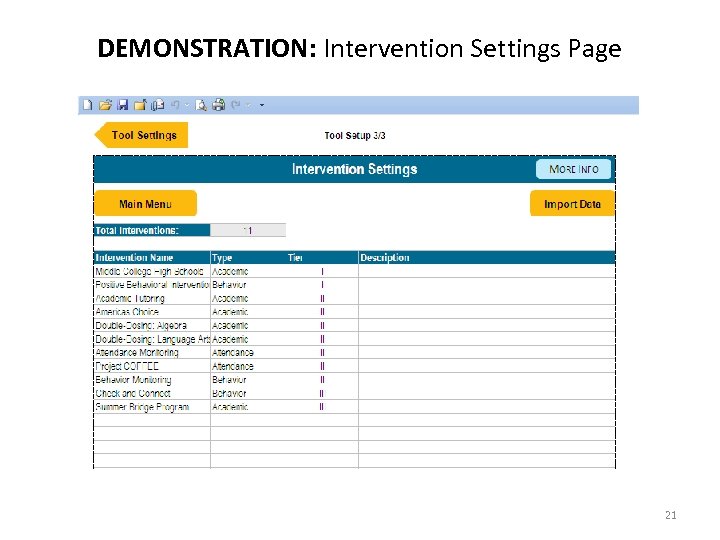Click Tier II cell of Americas Choice row
Viewport: 720px width, 540px height.
coord(322,312)
